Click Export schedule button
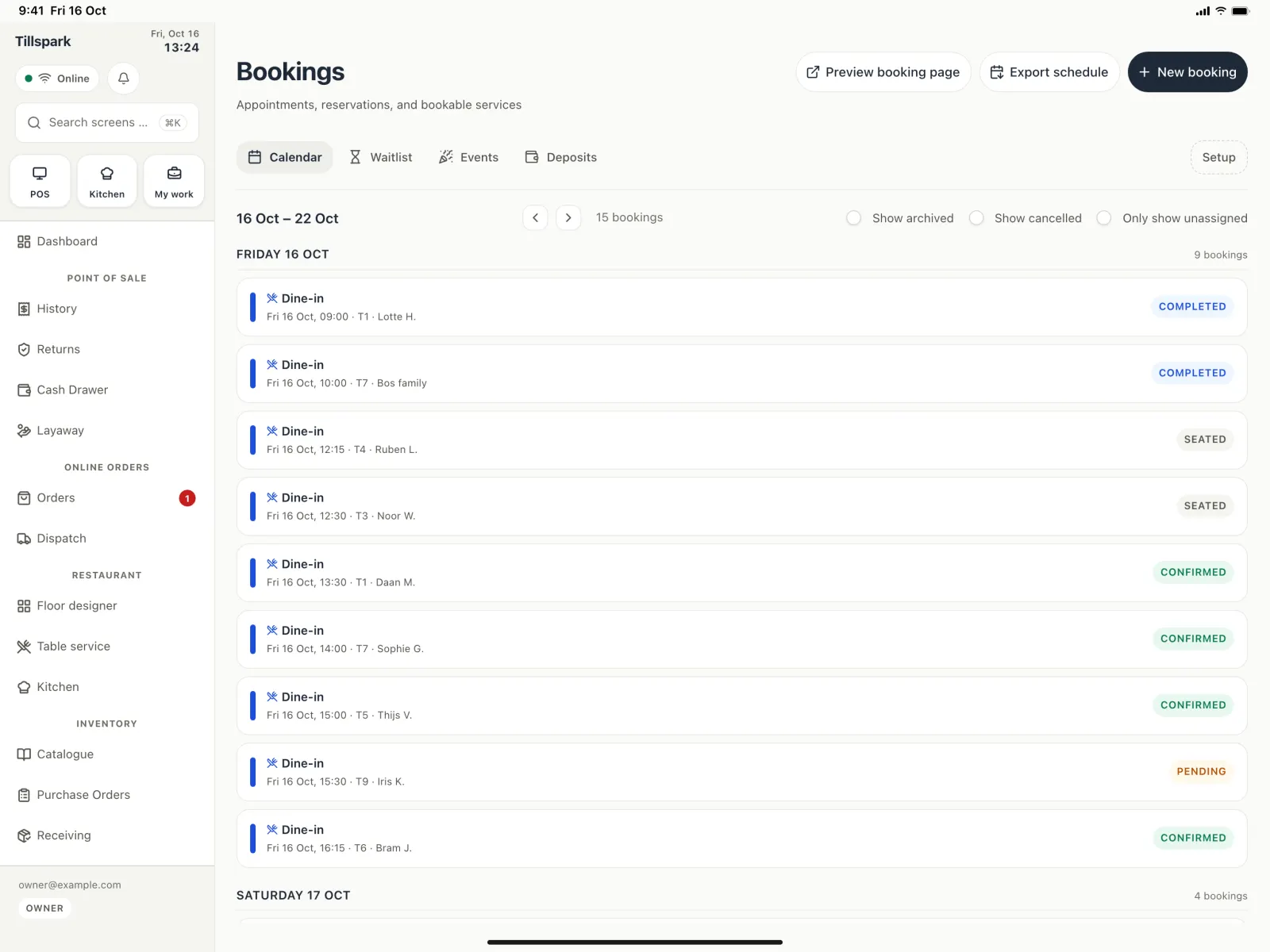 click(x=1049, y=72)
